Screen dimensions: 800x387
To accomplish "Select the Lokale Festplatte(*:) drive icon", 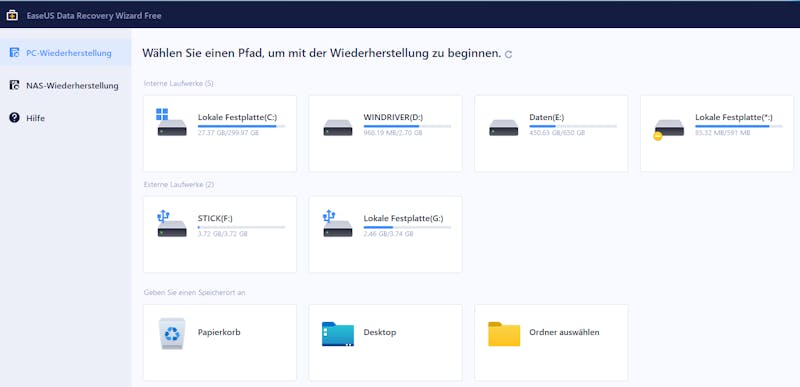I will coord(669,130).
